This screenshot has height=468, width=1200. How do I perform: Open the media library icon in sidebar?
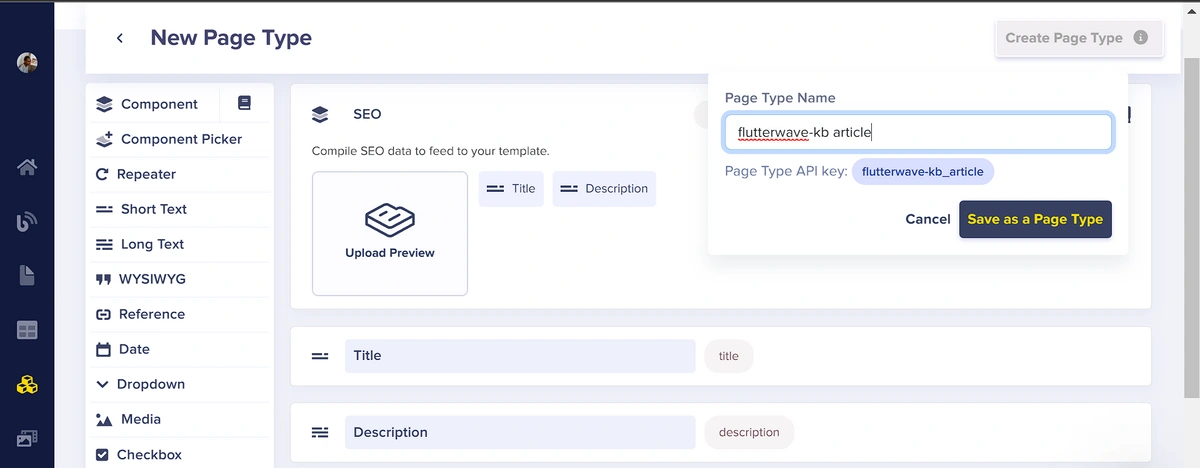click(27, 438)
